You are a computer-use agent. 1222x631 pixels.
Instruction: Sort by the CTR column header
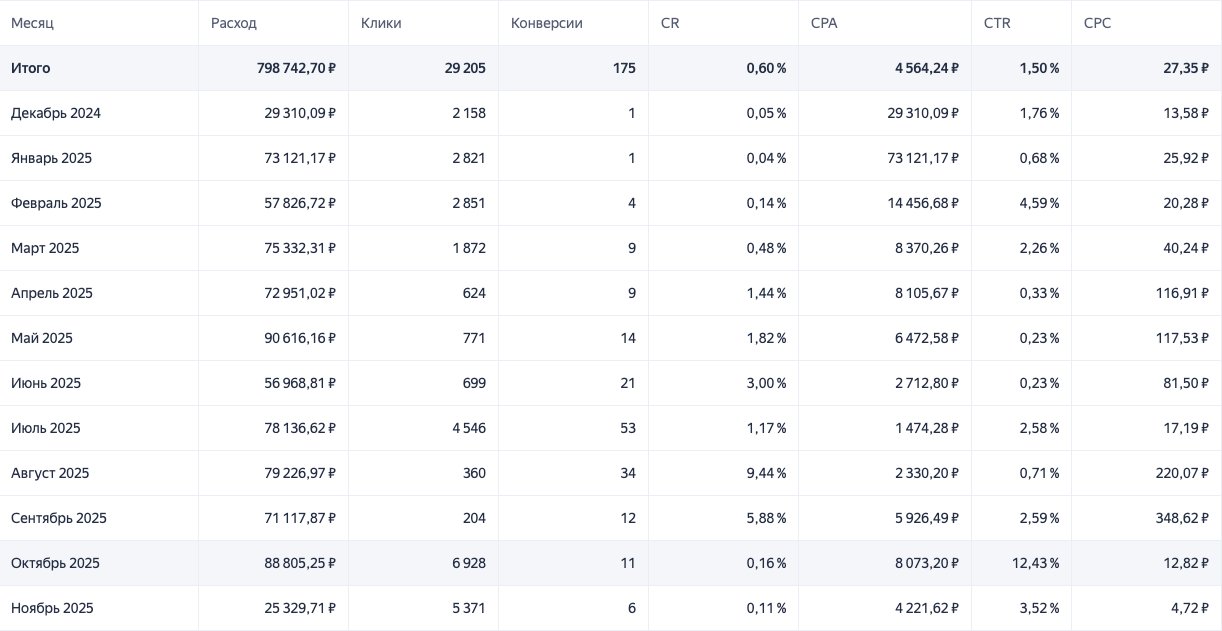[997, 23]
